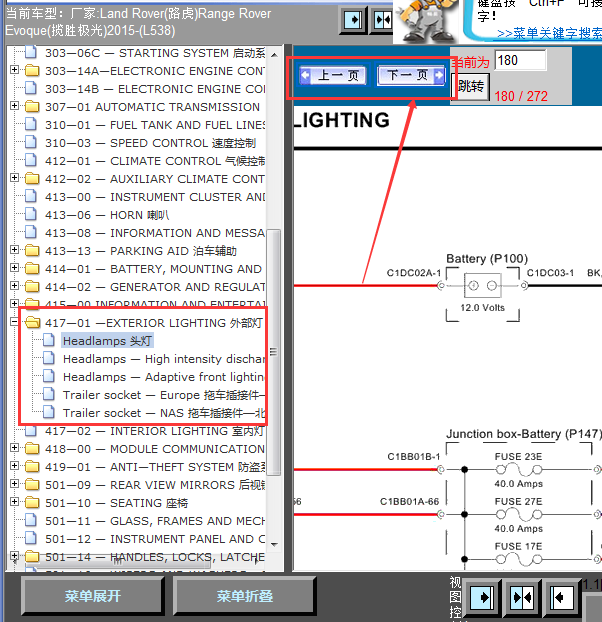This screenshot has height=622, width=602.
Task: Click the bottom view-control collapse-left arrow icon
Action: (x=561, y=597)
